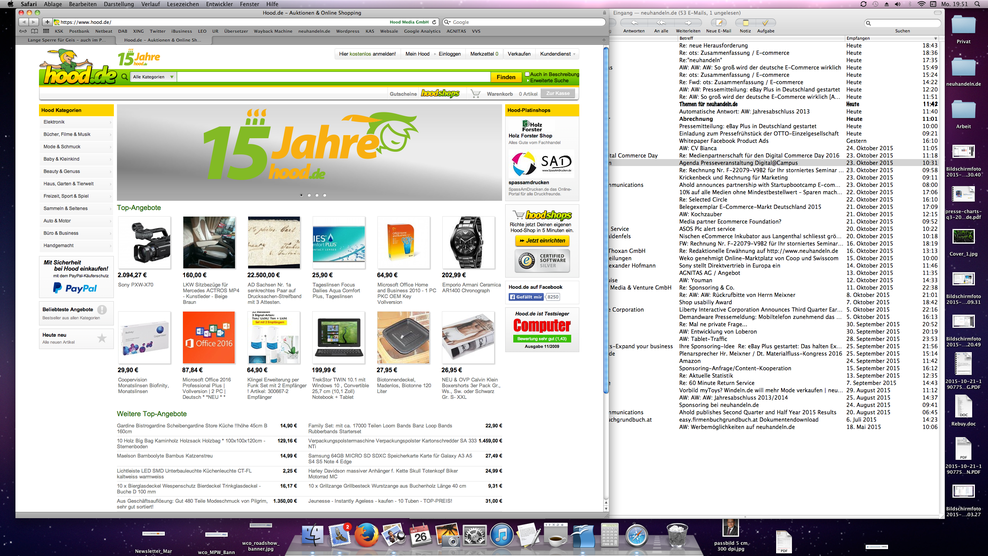Image resolution: width=988 pixels, height=556 pixels.
Task: Open Safari compass icon in the Dock
Action: click(x=637, y=535)
